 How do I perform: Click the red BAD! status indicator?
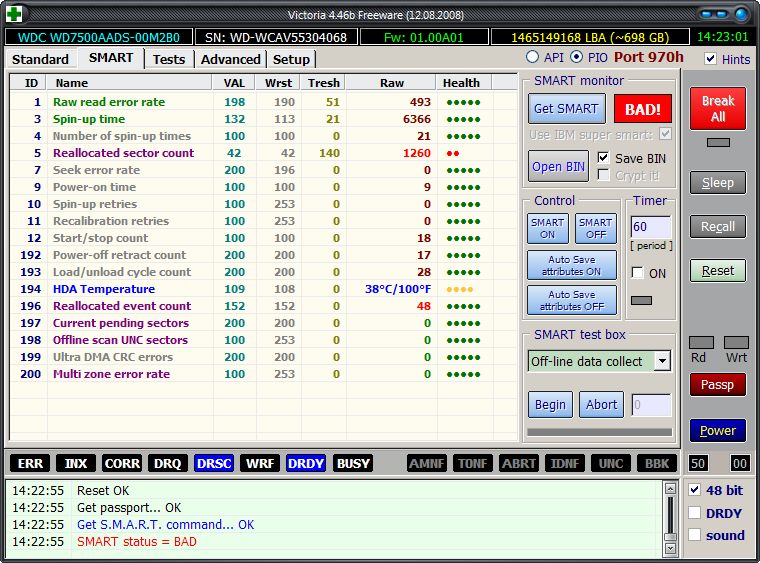pyautogui.click(x=642, y=108)
